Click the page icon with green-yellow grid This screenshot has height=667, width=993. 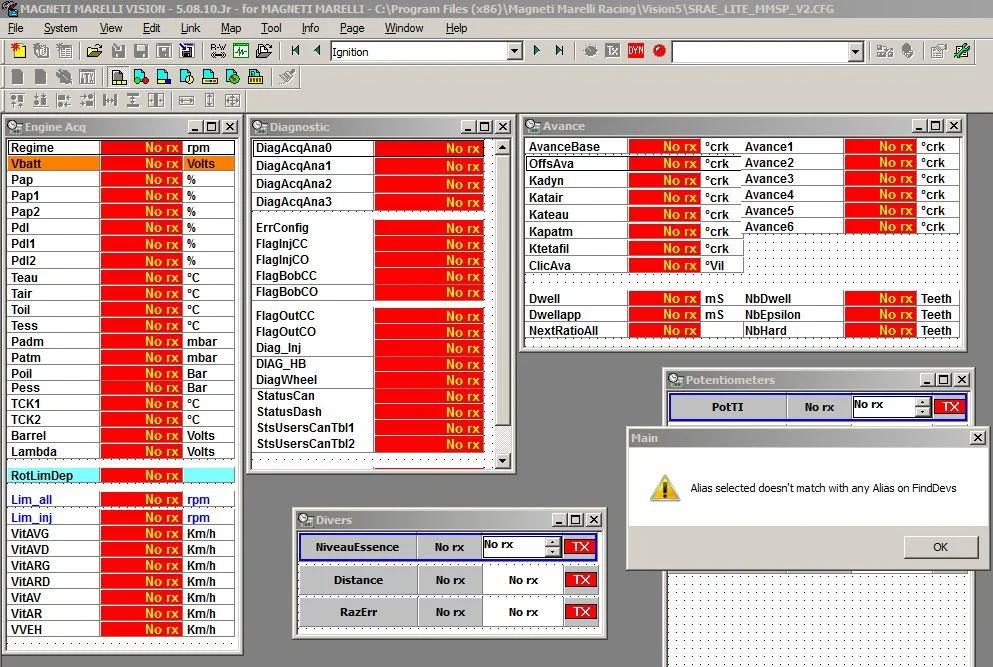click(x=255, y=77)
